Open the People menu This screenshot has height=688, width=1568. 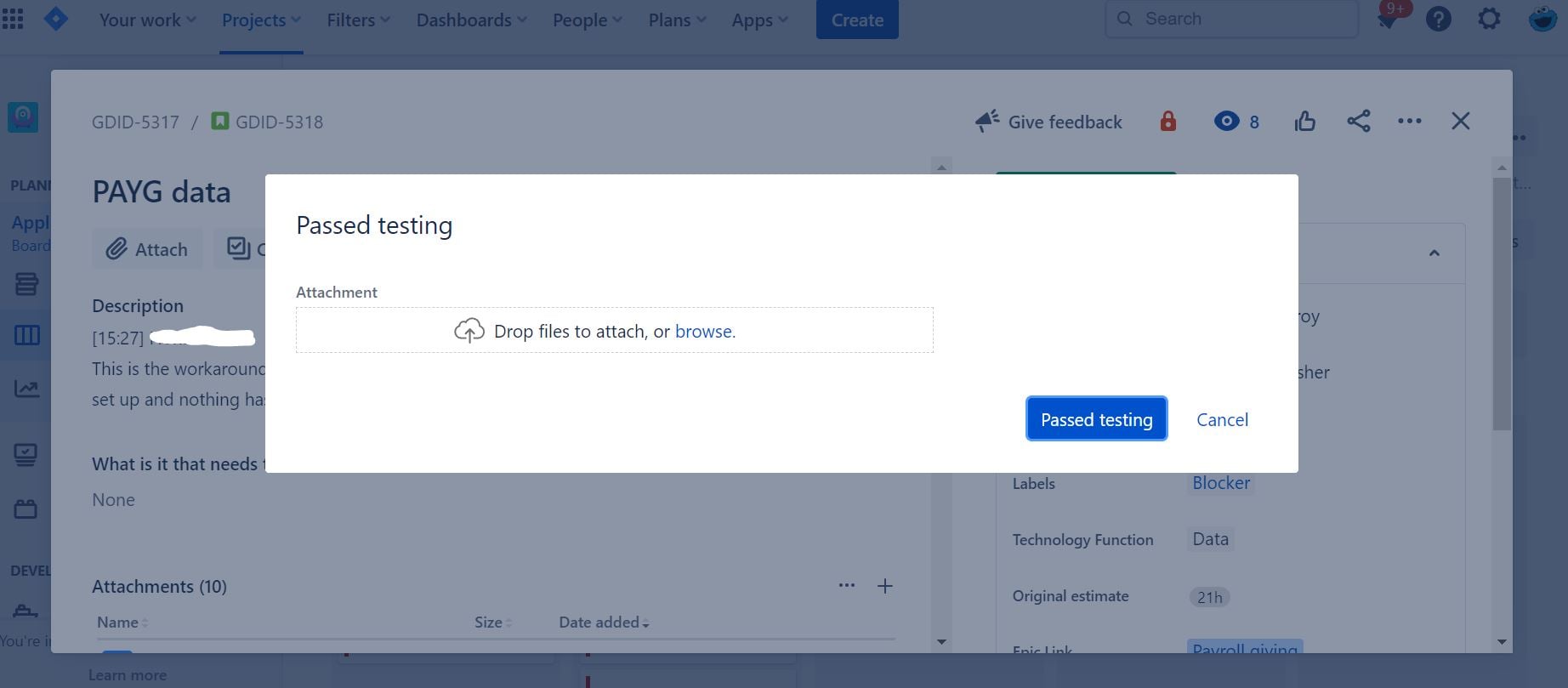point(587,20)
